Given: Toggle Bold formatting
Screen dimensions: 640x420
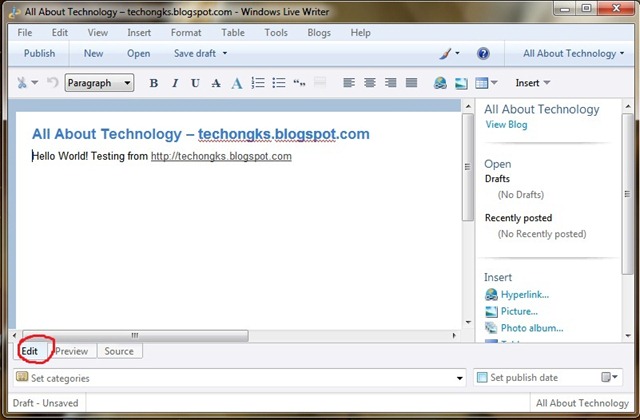Looking at the screenshot, I should coord(153,83).
